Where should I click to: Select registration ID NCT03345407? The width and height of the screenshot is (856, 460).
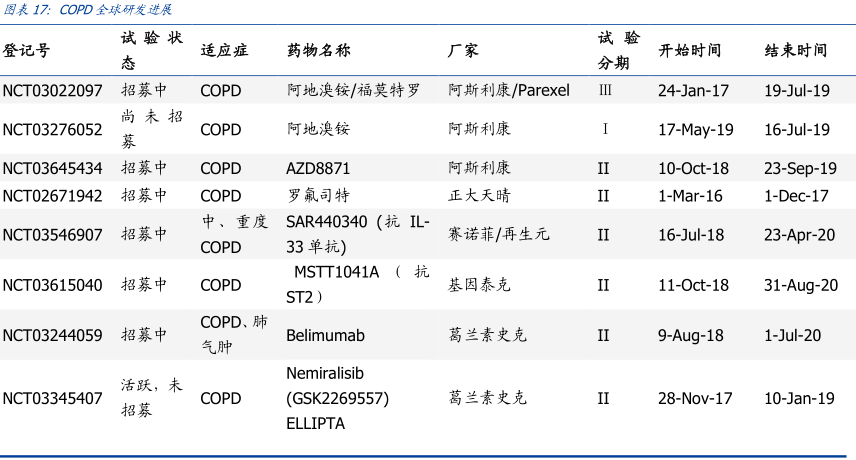coord(52,398)
